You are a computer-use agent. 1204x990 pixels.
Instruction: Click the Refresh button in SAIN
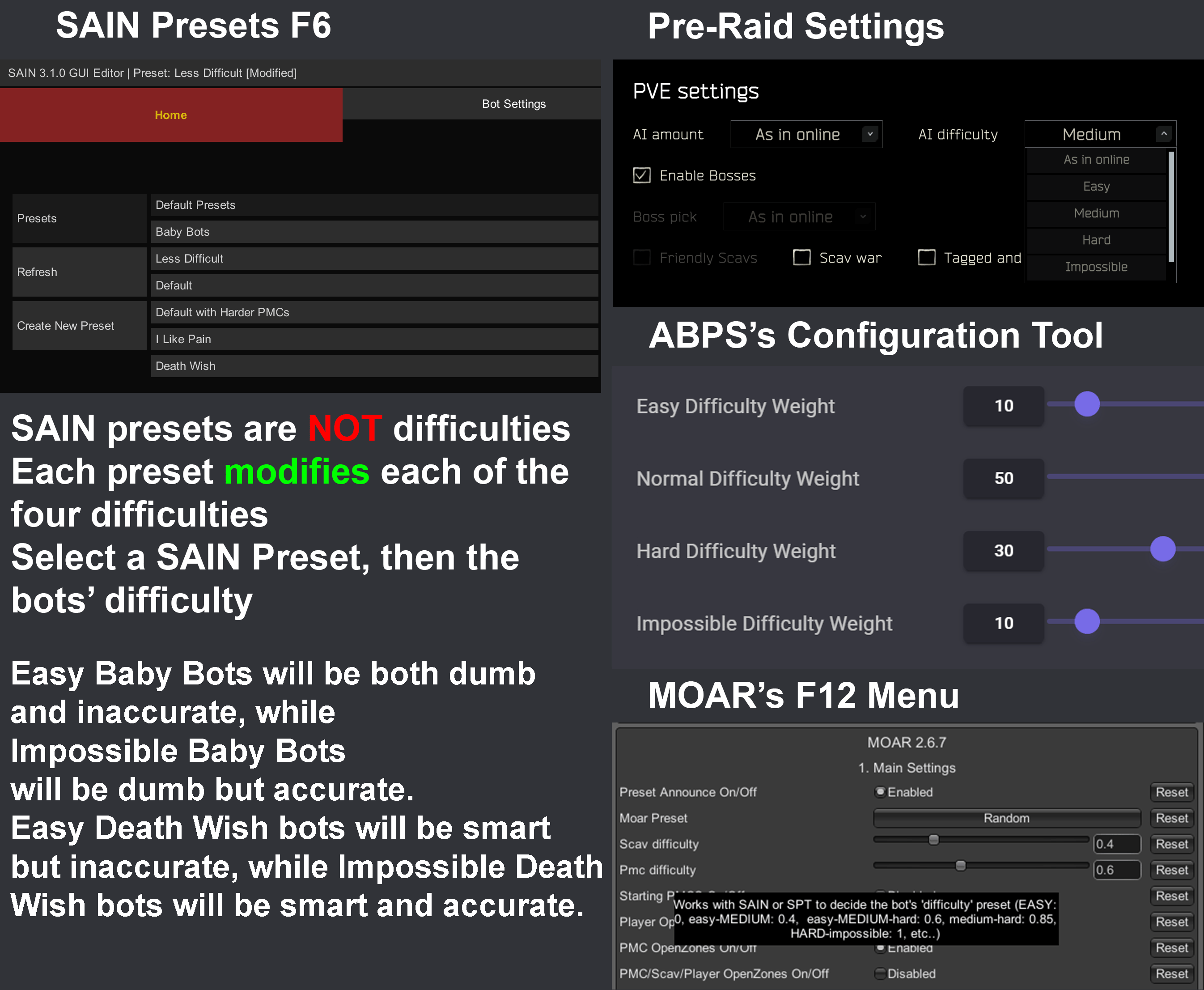[x=79, y=272]
